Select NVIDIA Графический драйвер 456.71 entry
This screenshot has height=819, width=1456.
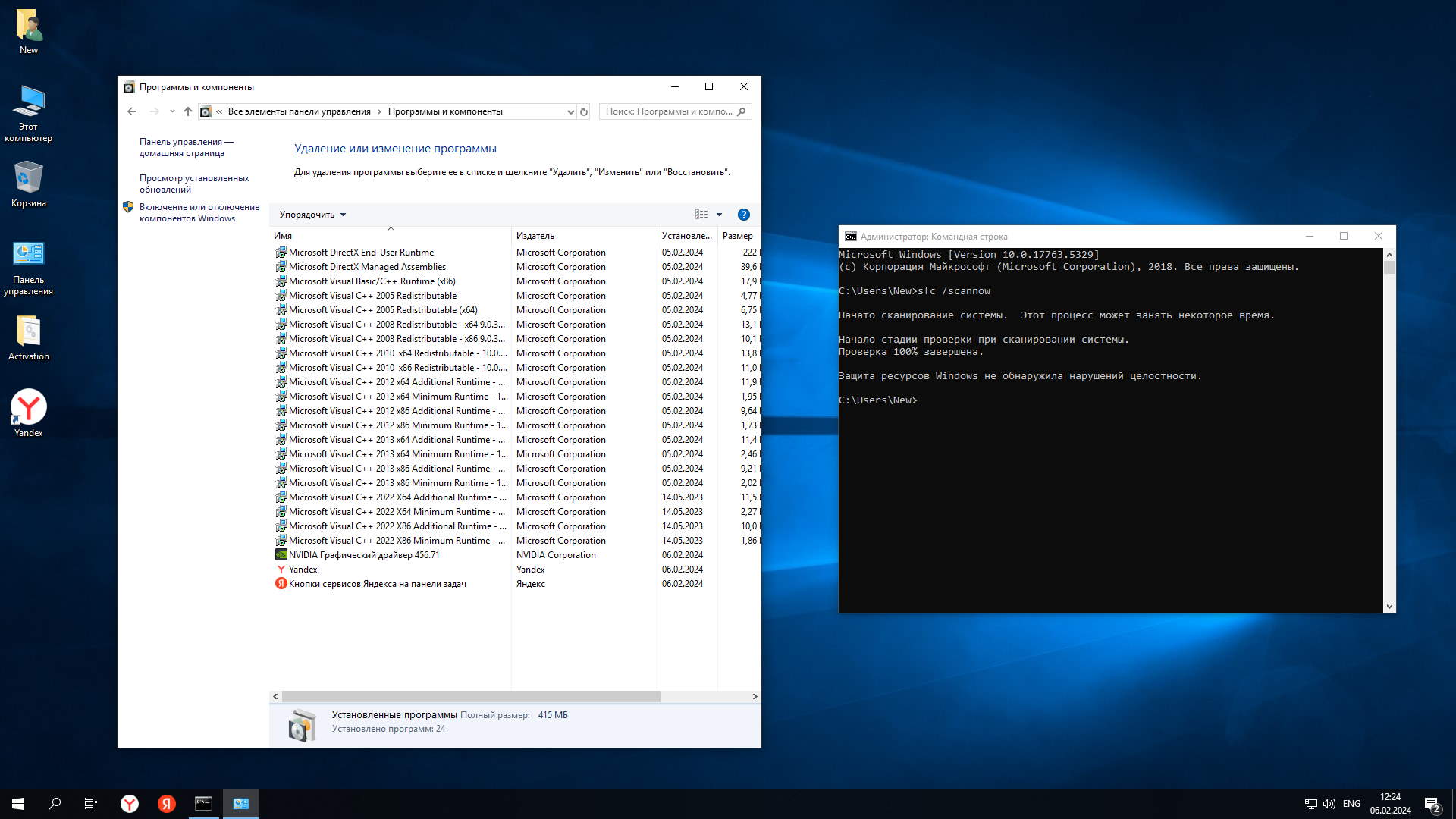click(x=364, y=555)
